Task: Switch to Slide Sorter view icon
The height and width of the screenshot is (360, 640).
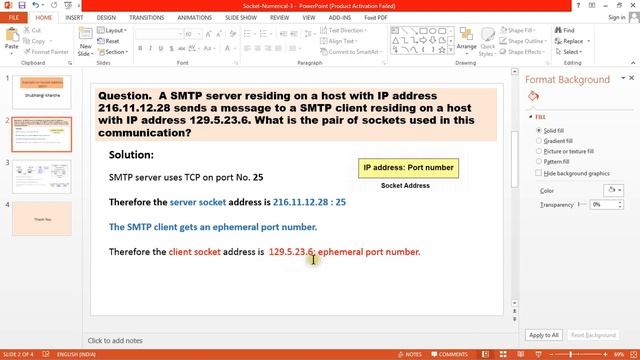Action: 503,354
